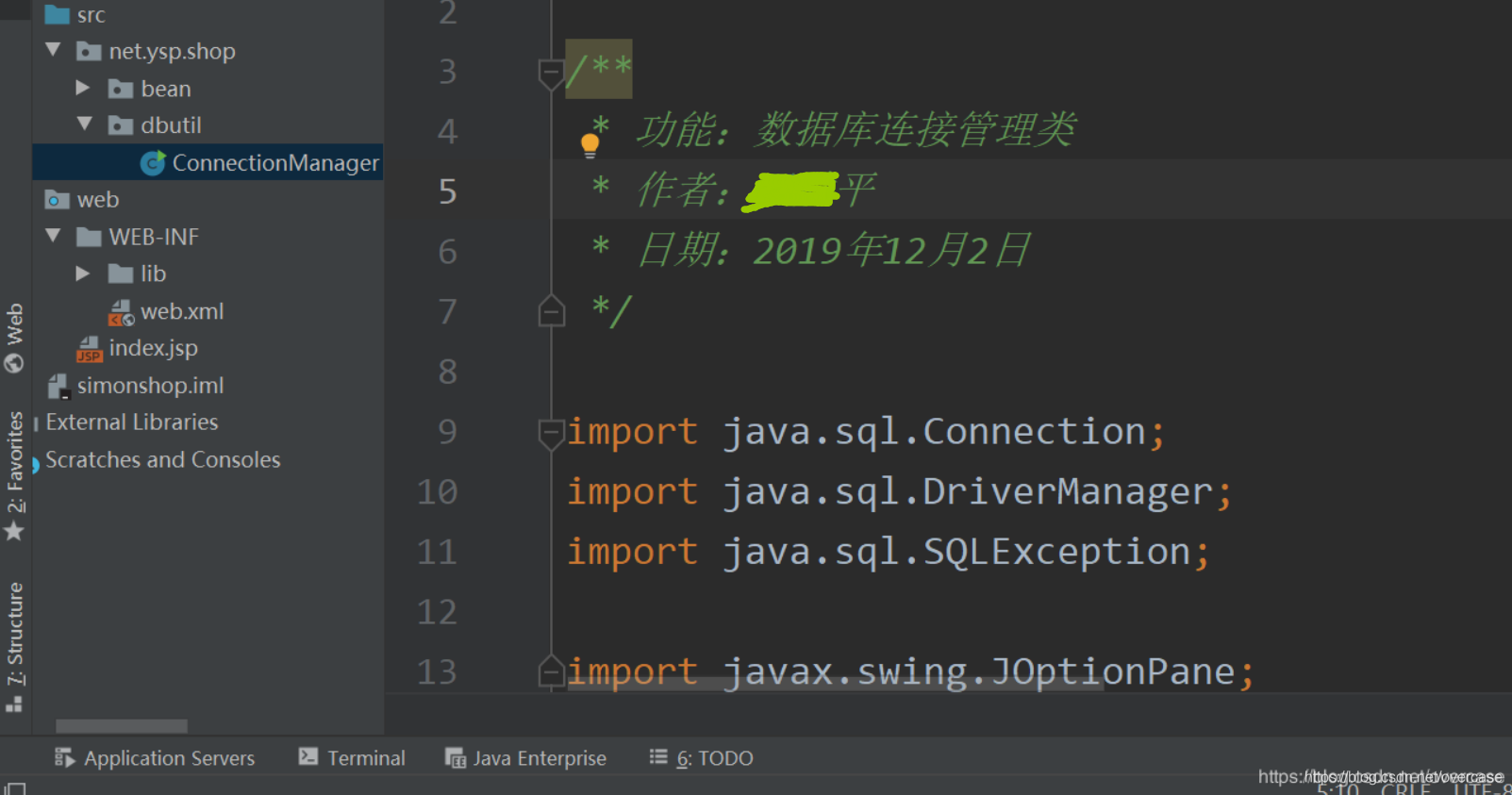Select Scratches and Consoles node

tap(163, 459)
